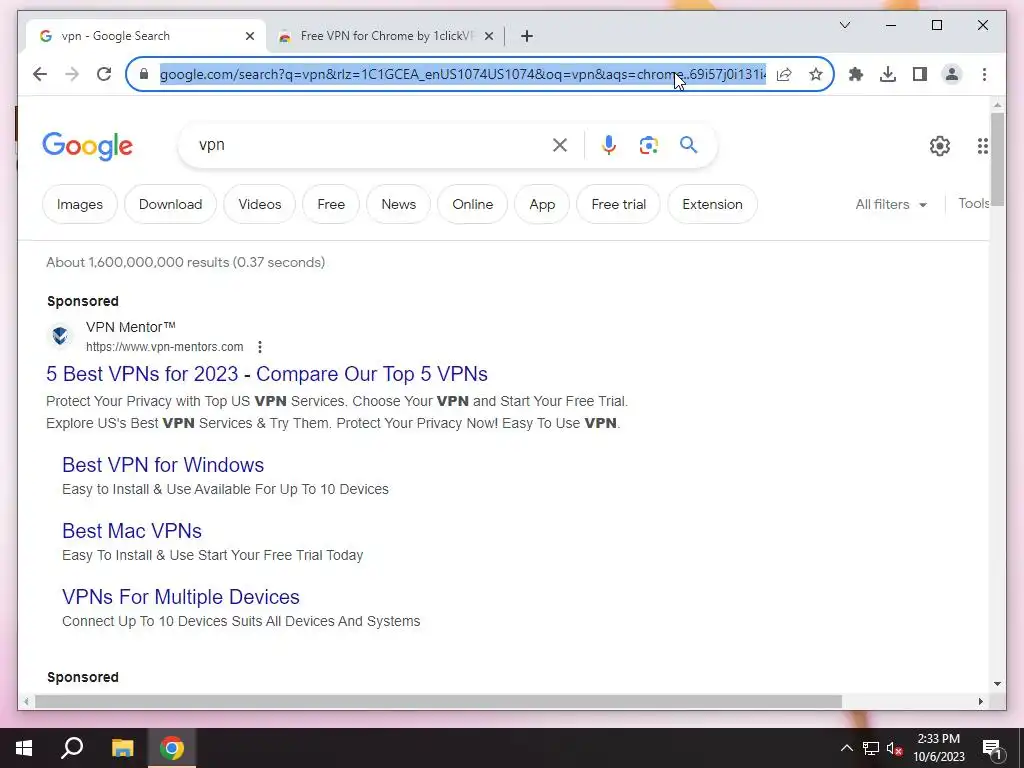1024x768 pixels.
Task: Open the Windows Start menu
Action: click(24, 748)
